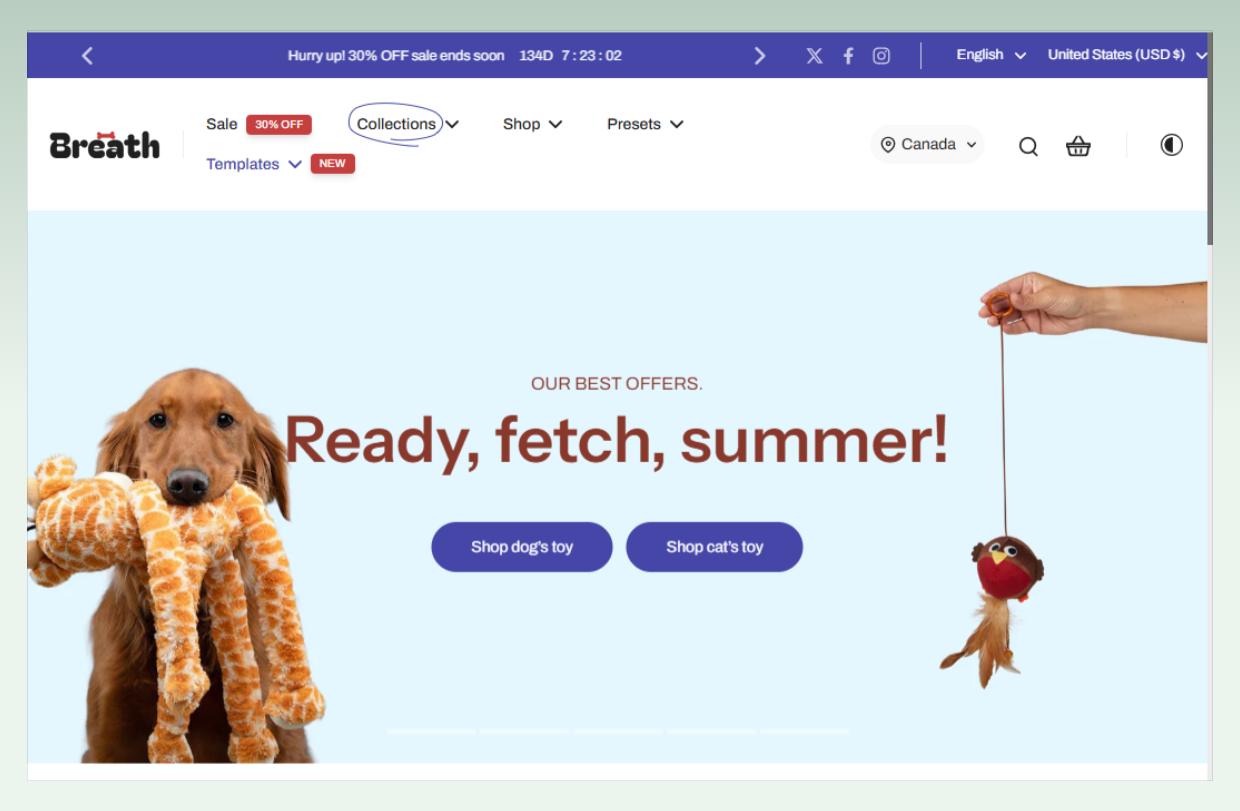Click the search magnifier icon

pyautogui.click(x=1028, y=147)
